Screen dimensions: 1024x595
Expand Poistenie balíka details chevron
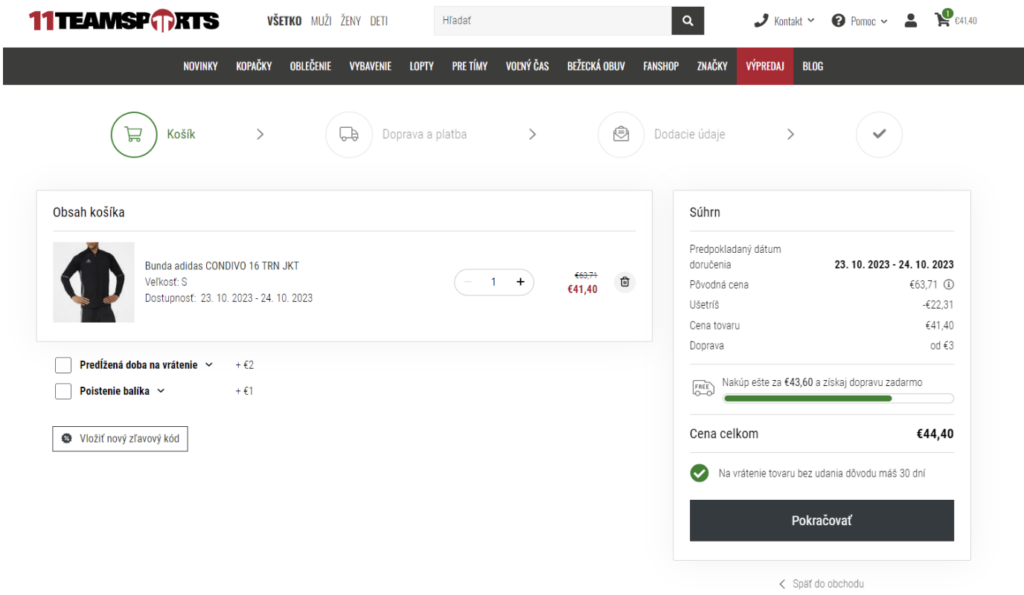click(161, 391)
